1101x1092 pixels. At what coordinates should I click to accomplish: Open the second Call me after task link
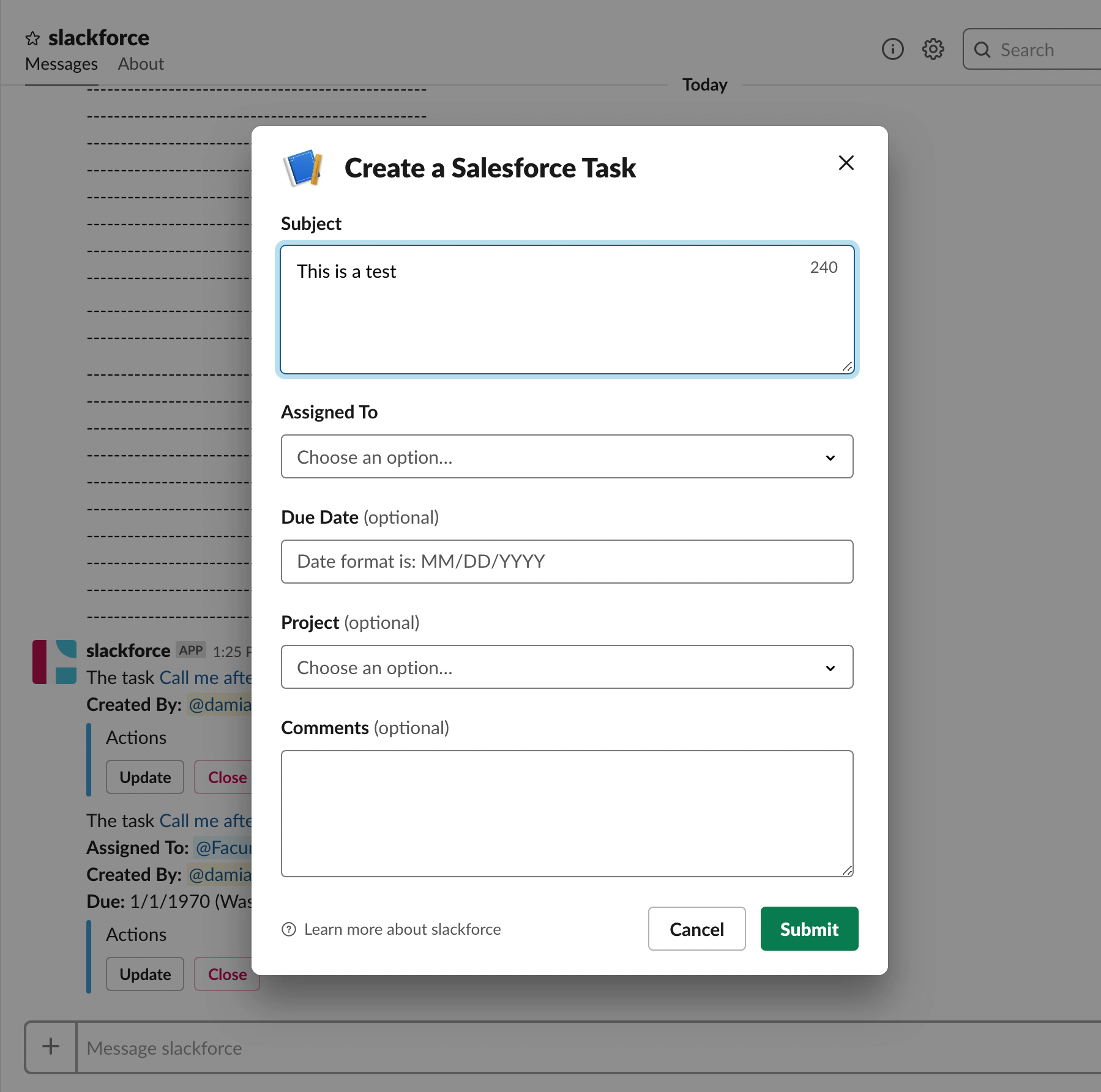[206, 821]
